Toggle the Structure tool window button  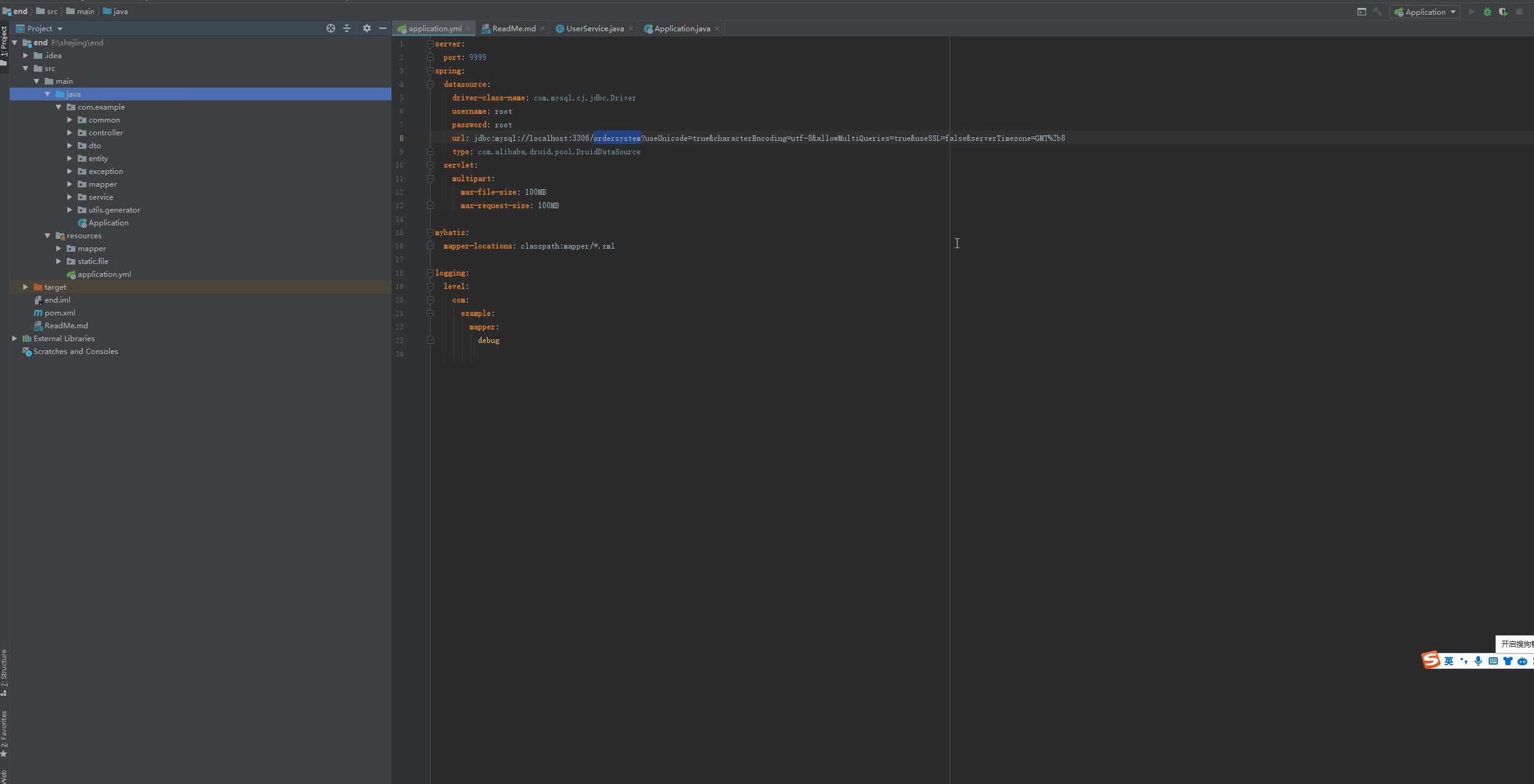pos(4,673)
